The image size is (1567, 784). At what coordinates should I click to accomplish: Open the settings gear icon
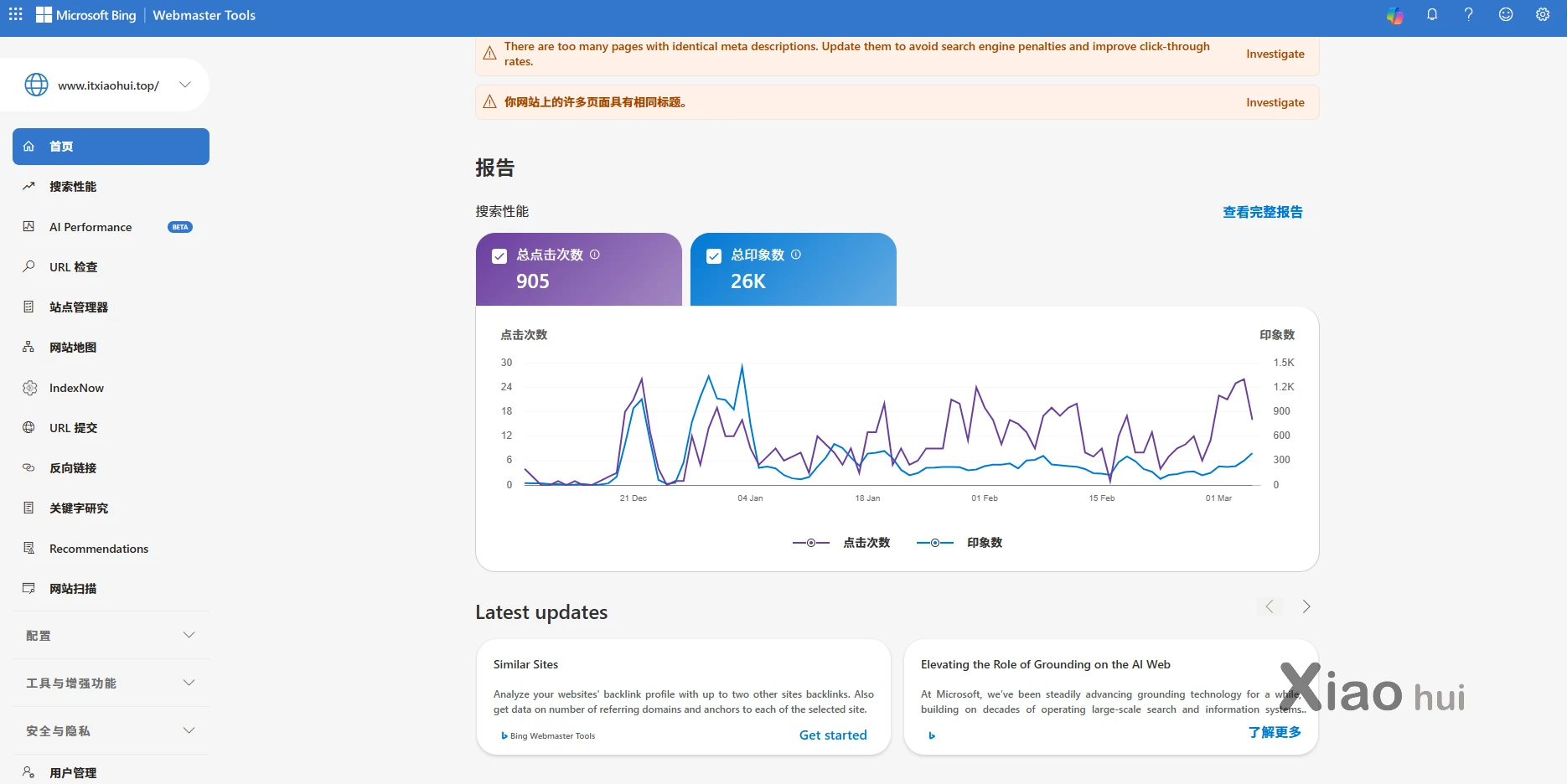[1543, 14]
